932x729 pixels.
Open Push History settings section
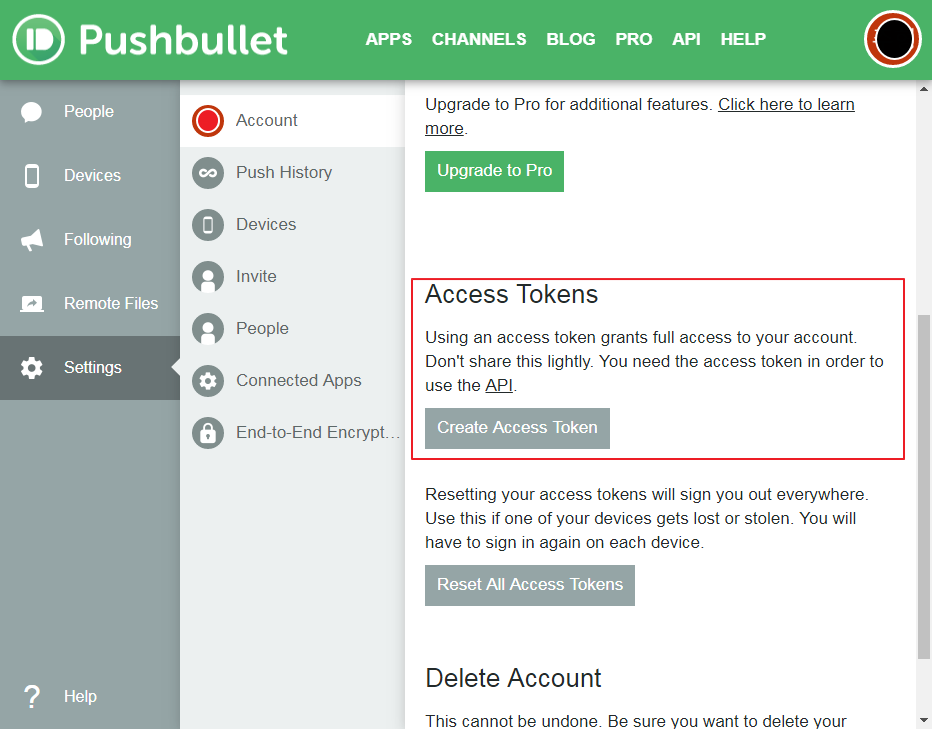tap(292, 172)
